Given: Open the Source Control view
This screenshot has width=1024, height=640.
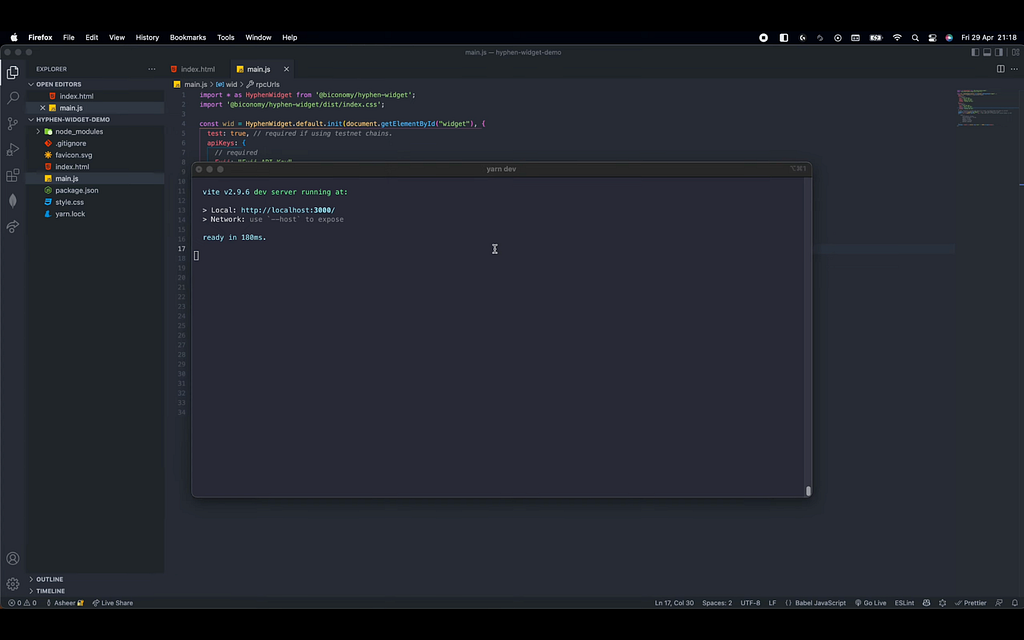Looking at the screenshot, I should coord(12,123).
